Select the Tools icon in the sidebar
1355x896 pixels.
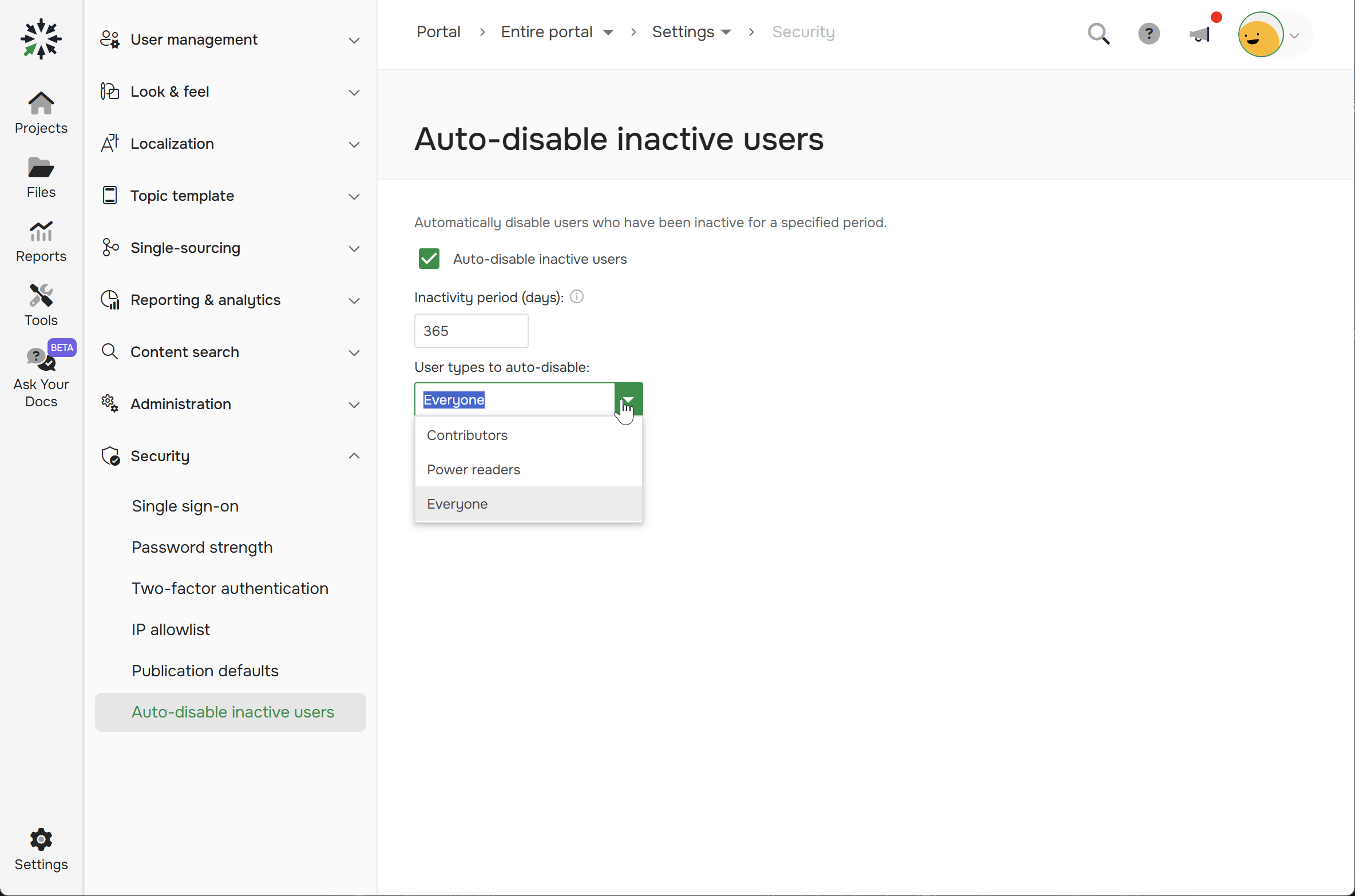coord(41,304)
